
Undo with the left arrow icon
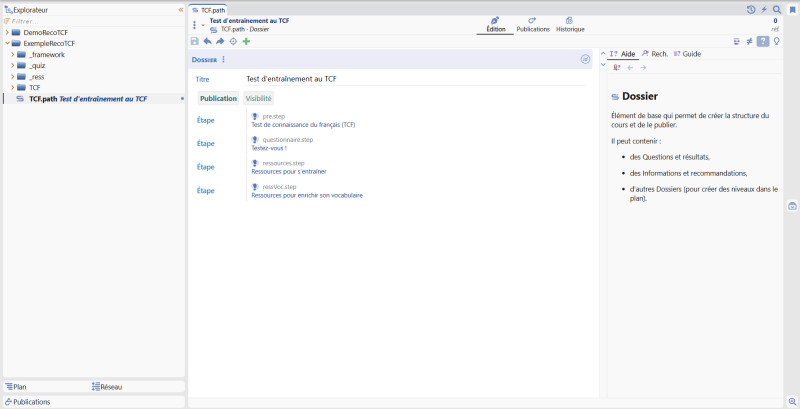(x=207, y=41)
